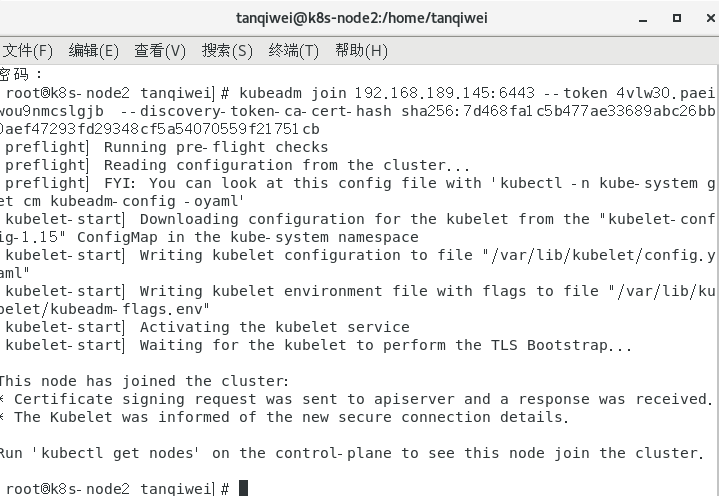Open the 终端(T) menu
This screenshot has width=719, height=496.
coord(293,50)
